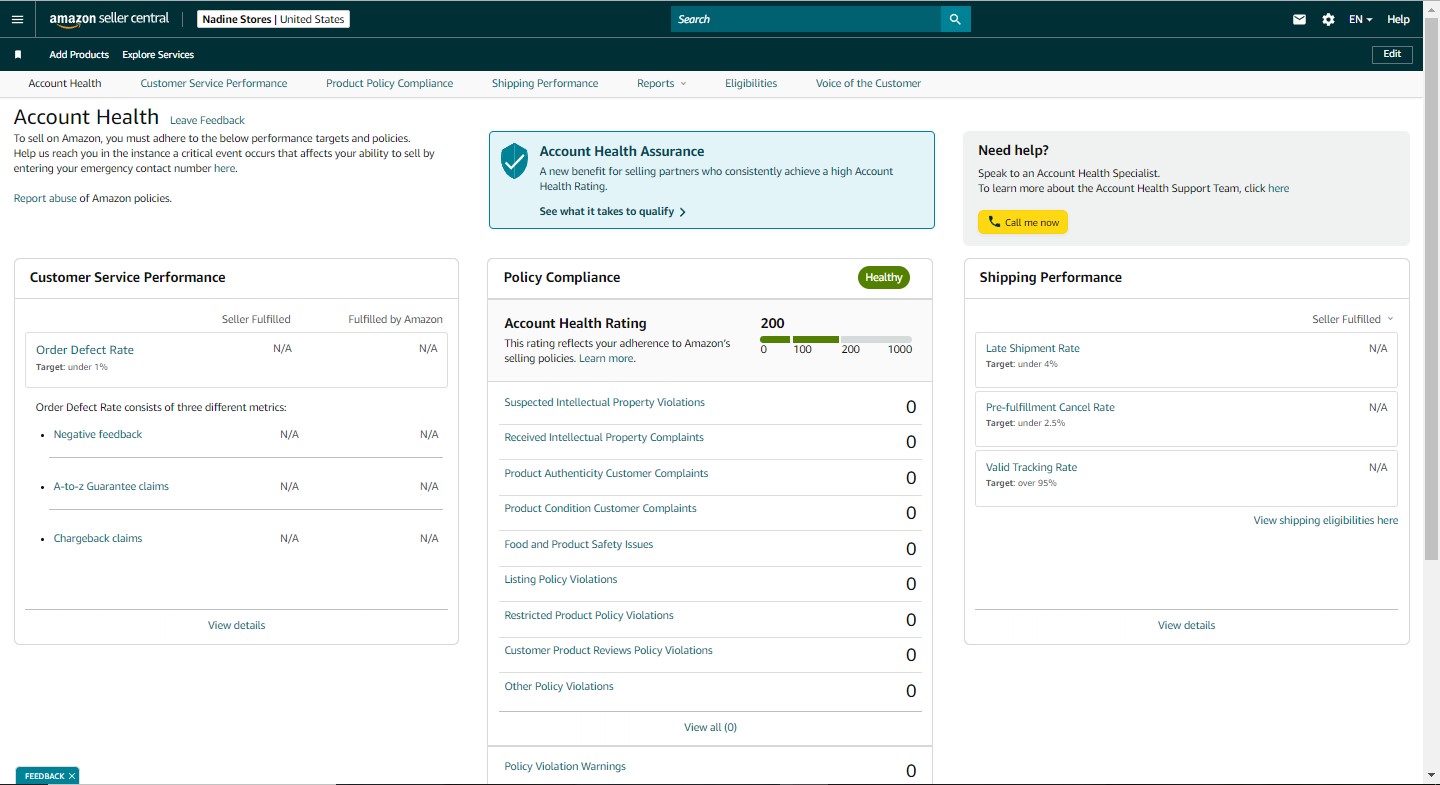The width and height of the screenshot is (1440, 785).
Task: Open Product Authenticity Customer Complaints
Action: (x=606, y=473)
